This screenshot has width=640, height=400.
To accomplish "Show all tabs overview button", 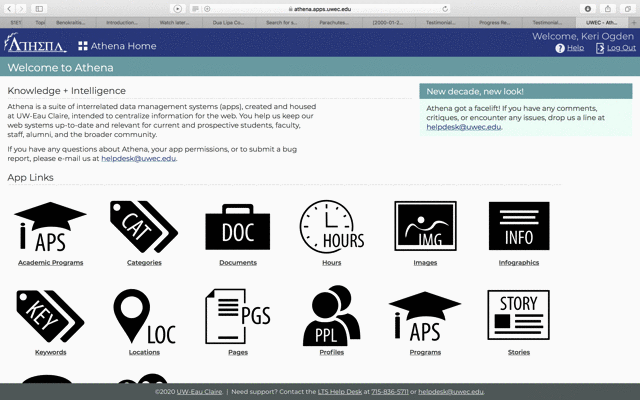I will [628, 9].
